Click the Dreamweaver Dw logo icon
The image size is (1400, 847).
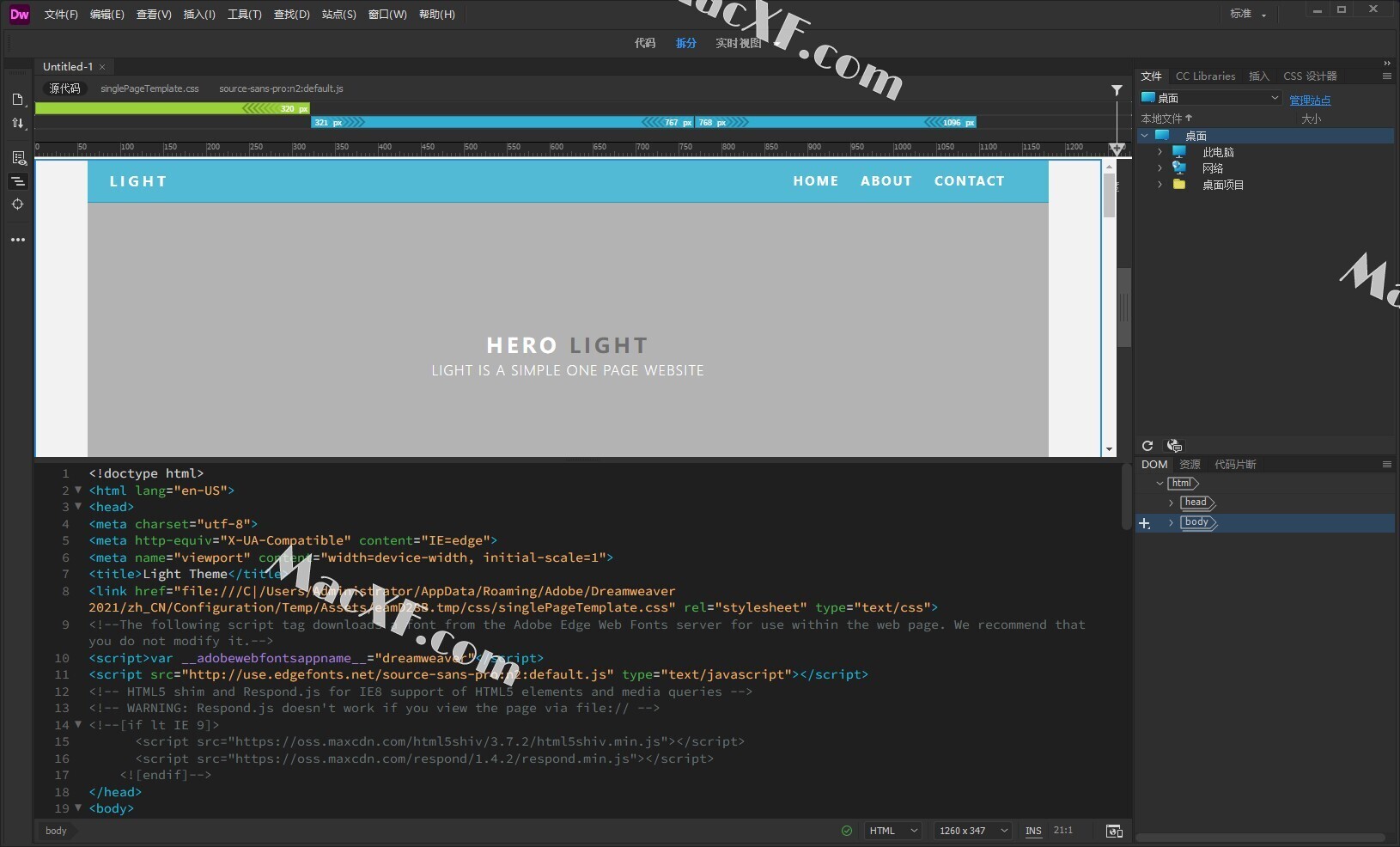pyautogui.click(x=19, y=14)
